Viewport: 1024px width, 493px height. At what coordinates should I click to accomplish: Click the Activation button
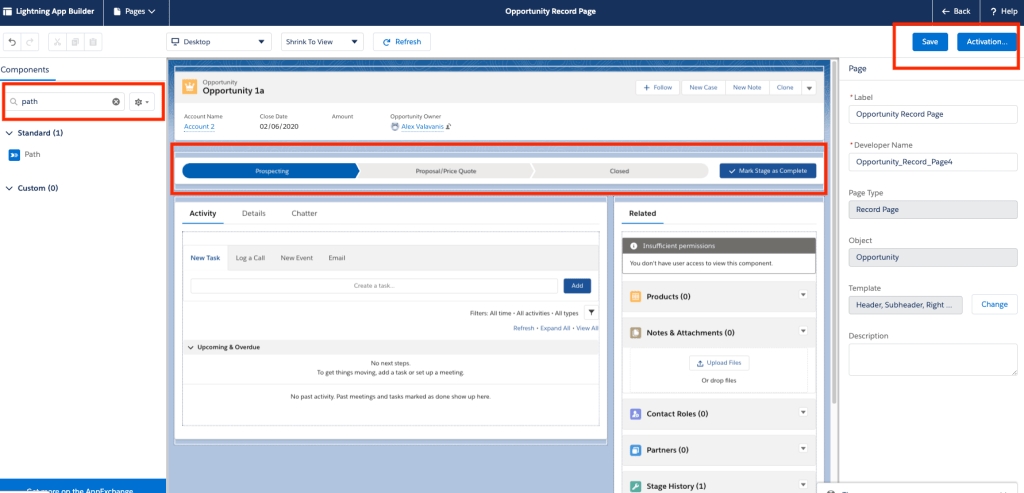(x=986, y=42)
